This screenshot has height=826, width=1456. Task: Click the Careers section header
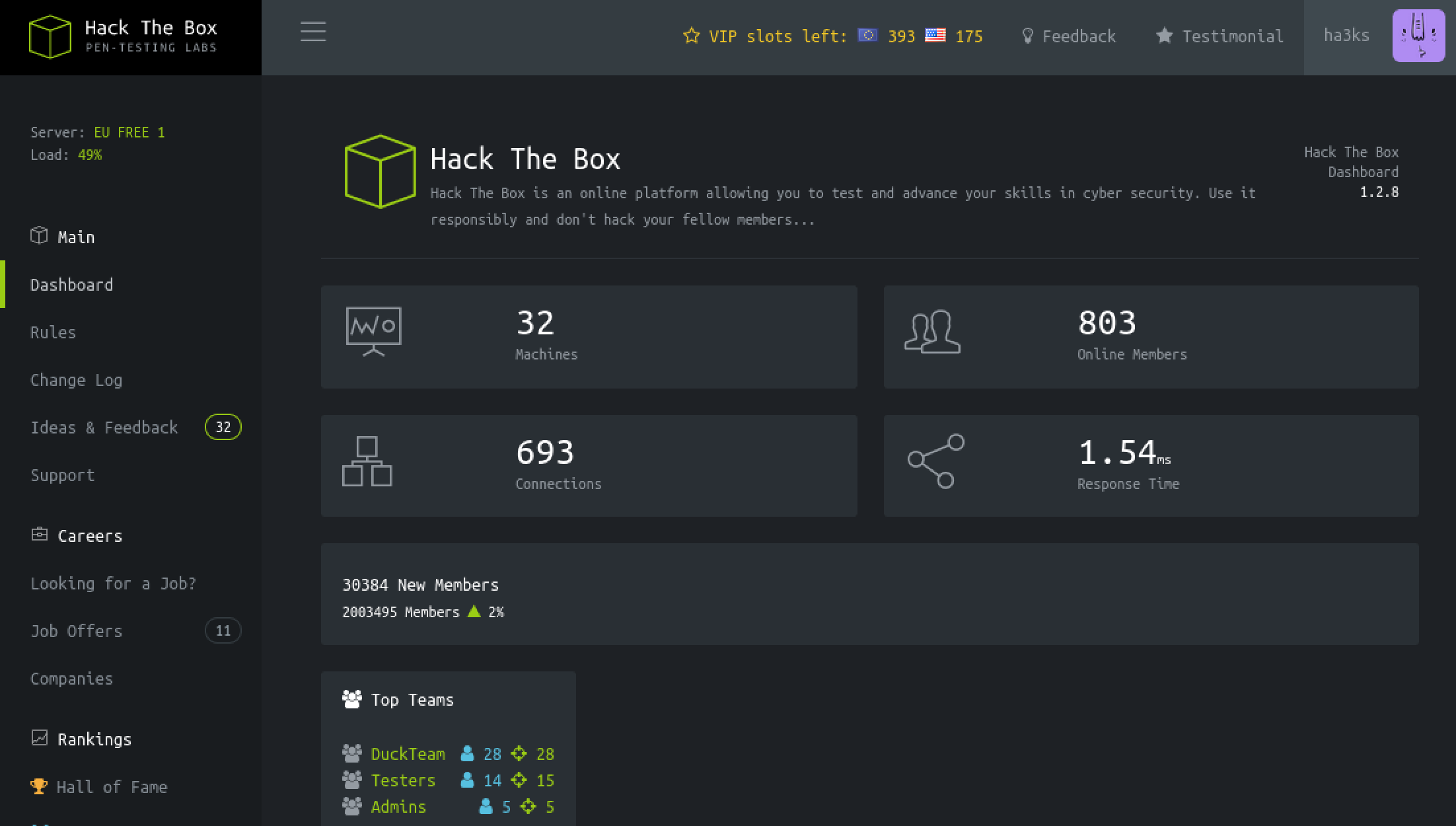[91, 536]
